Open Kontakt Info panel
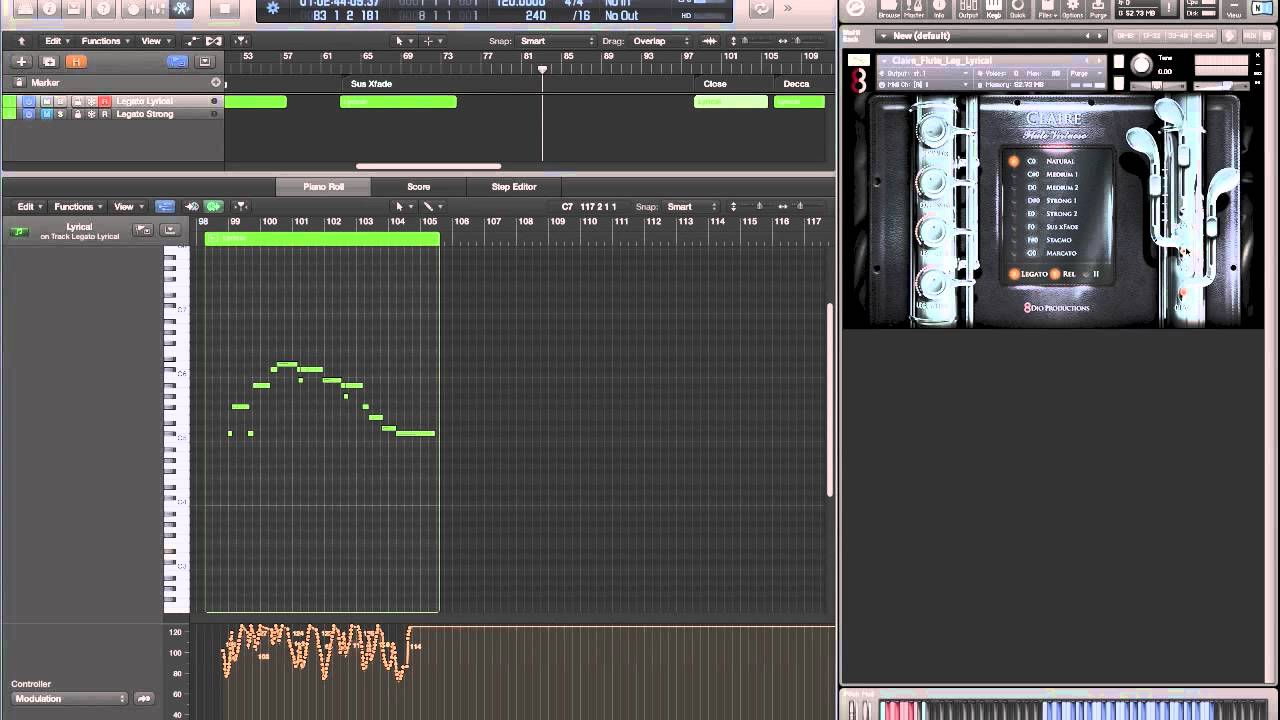The image size is (1280, 720). click(939, 10)
